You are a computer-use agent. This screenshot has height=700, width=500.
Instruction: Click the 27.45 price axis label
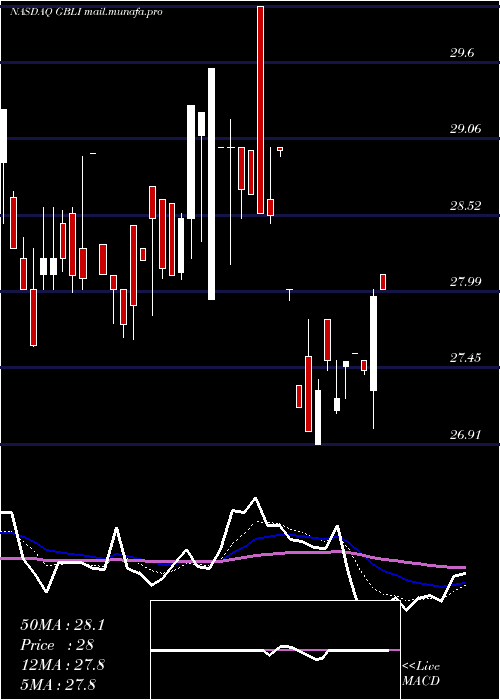(465, 358)
